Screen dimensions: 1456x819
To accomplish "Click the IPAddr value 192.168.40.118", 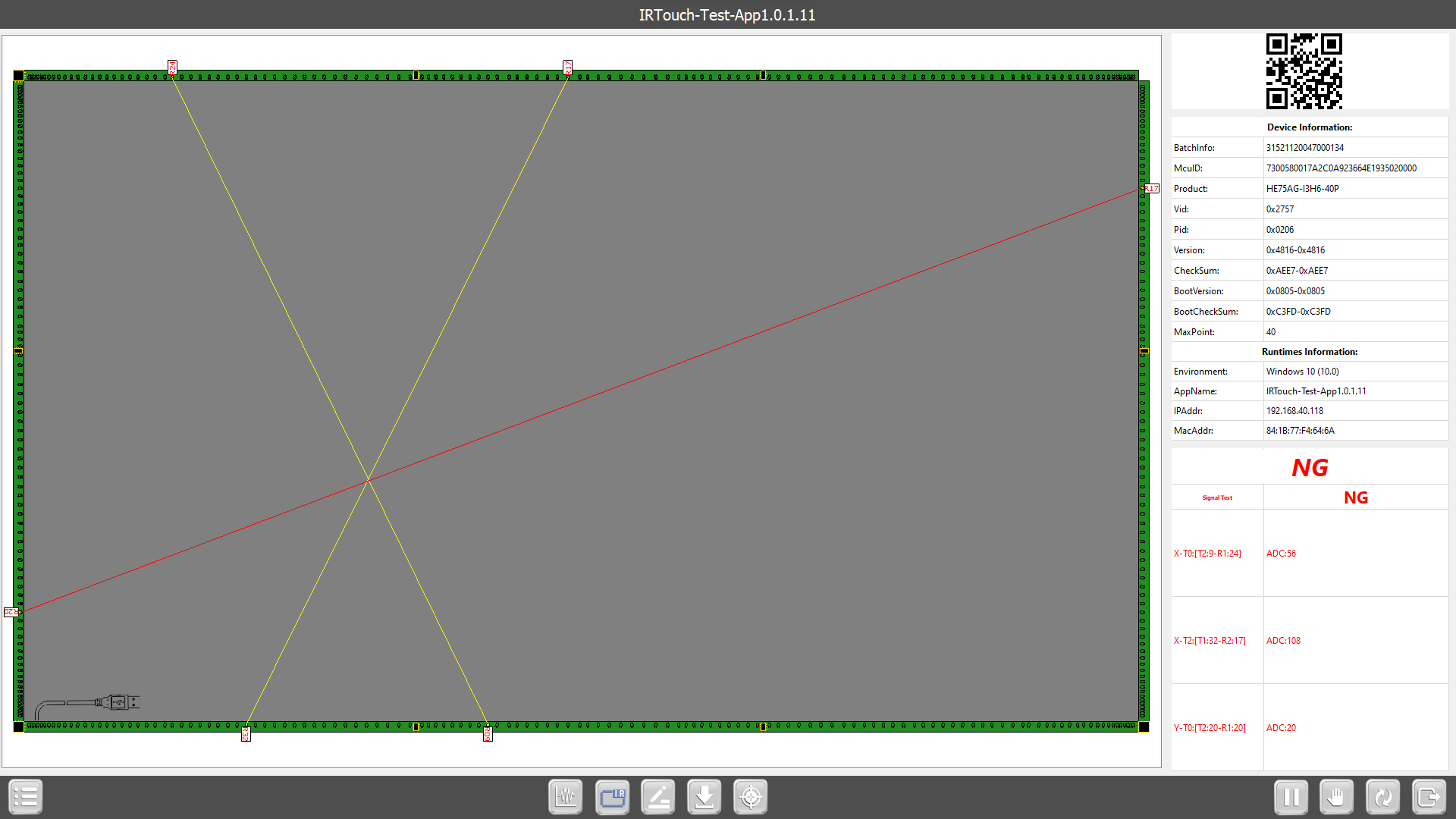I will point(1294,411).
